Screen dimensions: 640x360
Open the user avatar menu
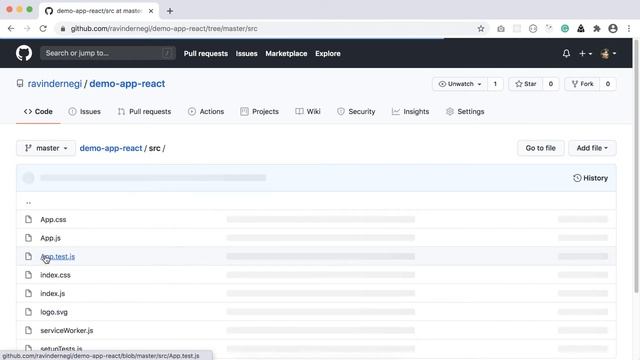(x=608, y=53)
